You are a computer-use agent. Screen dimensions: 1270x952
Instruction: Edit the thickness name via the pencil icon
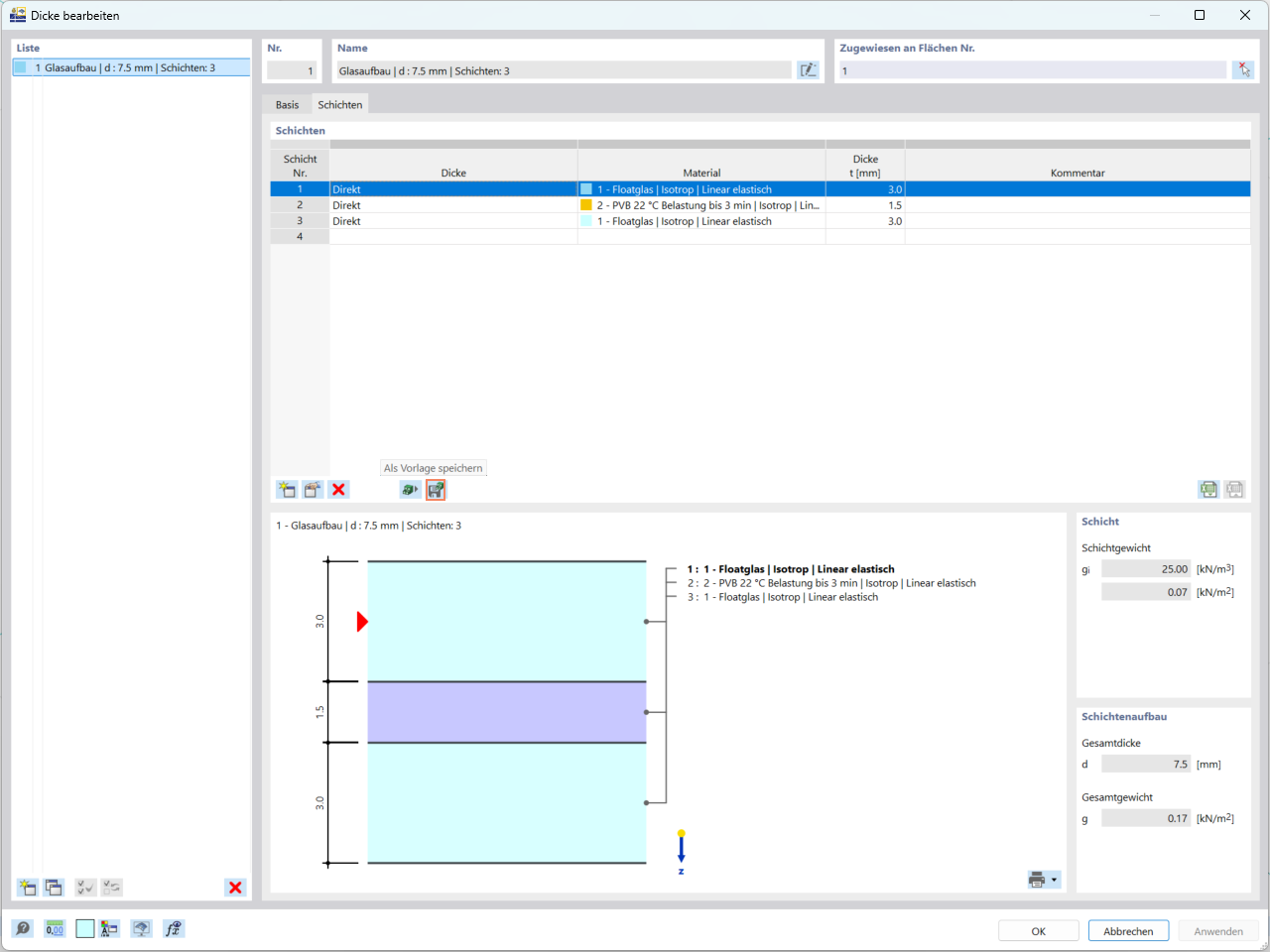(808, 69)
